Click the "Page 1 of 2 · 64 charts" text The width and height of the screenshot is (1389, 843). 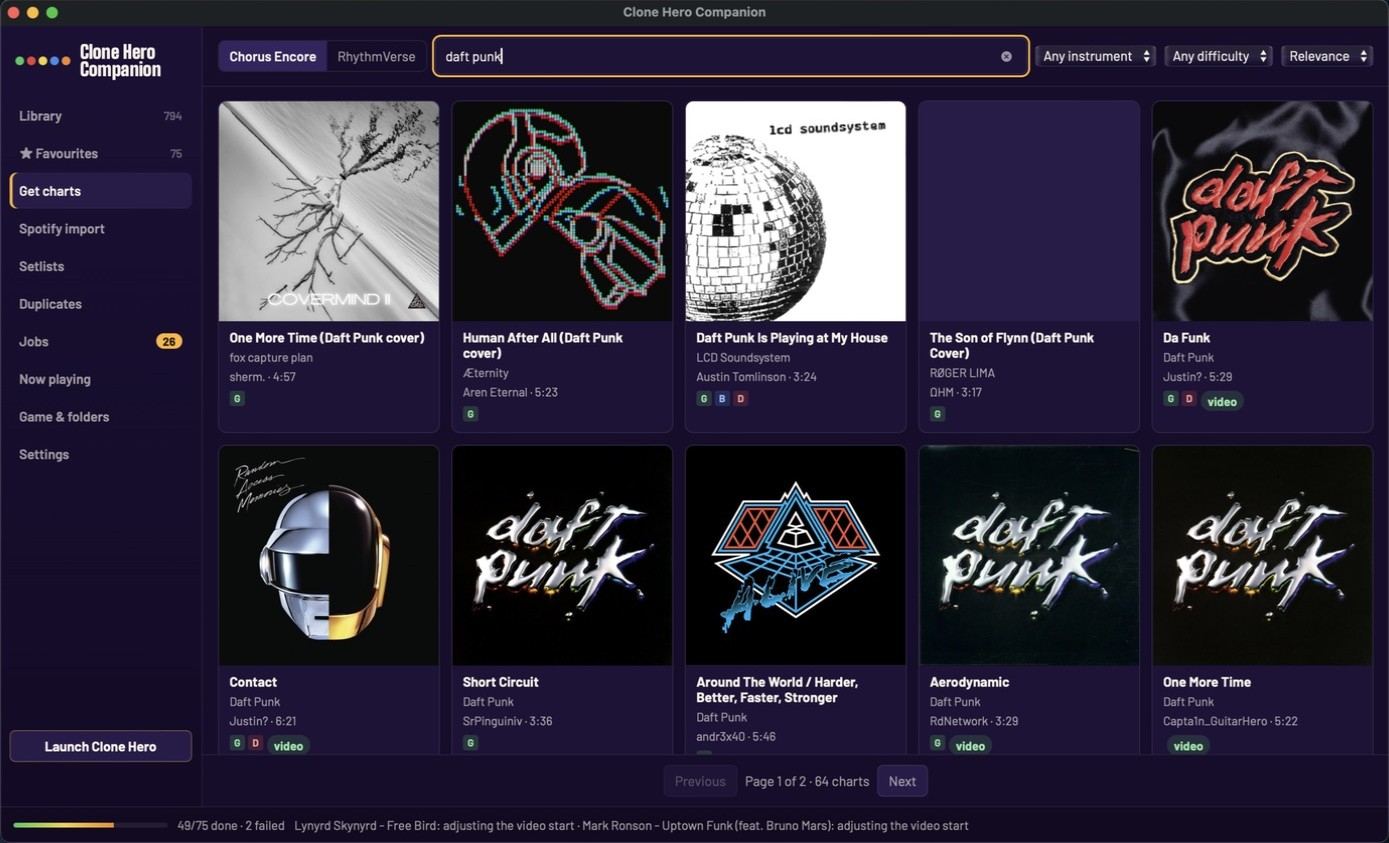click(x=807, y=781)
